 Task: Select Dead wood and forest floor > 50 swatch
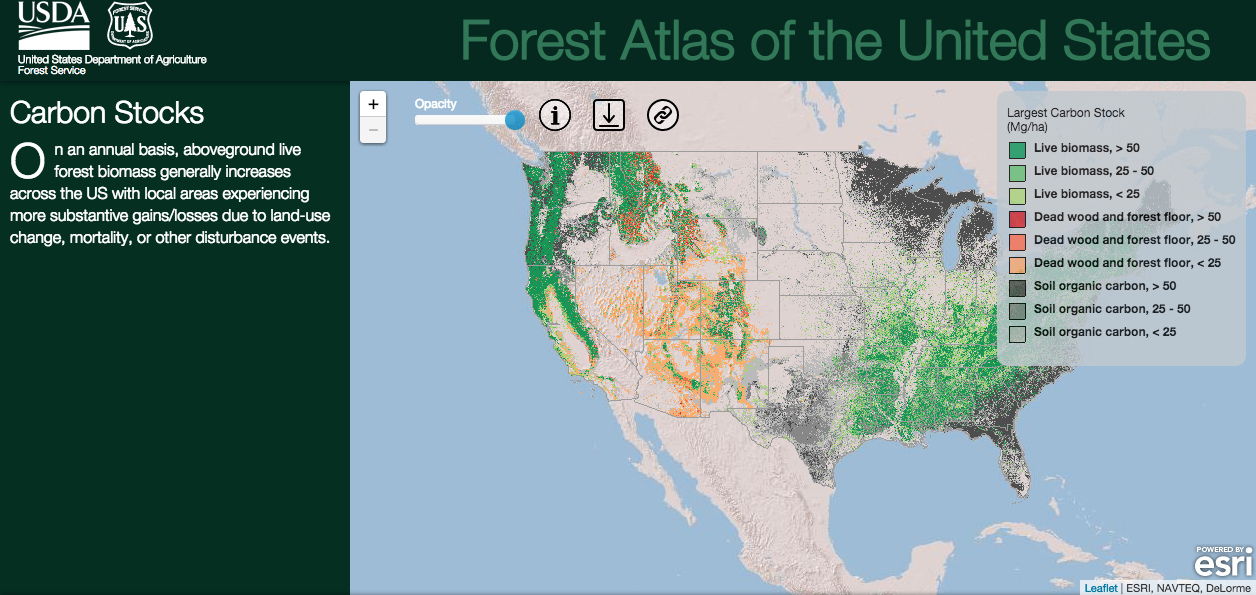(1017, 218)
